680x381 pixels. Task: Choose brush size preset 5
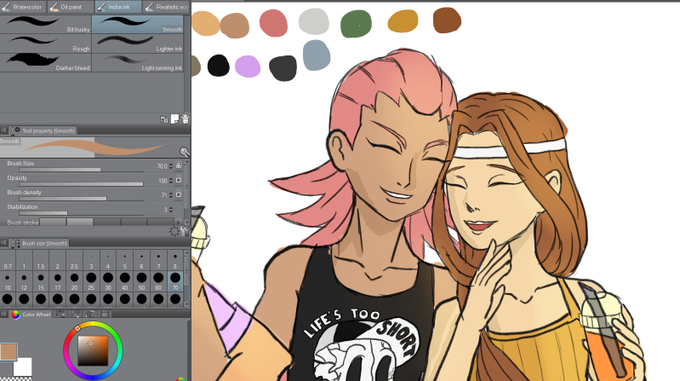(x=125, y=260)
